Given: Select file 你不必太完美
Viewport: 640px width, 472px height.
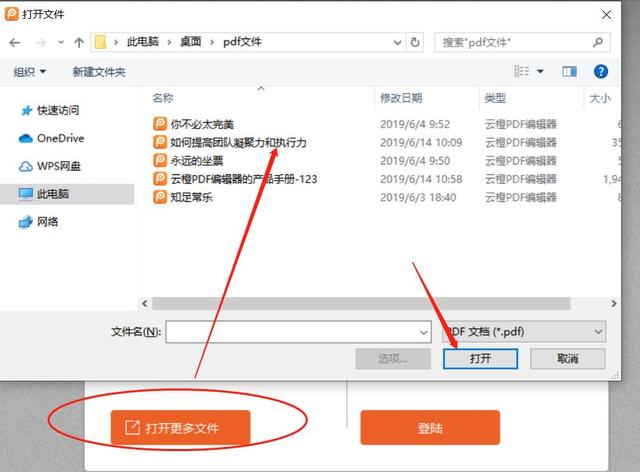Looking at the screenshot, I should coord(202,124).
